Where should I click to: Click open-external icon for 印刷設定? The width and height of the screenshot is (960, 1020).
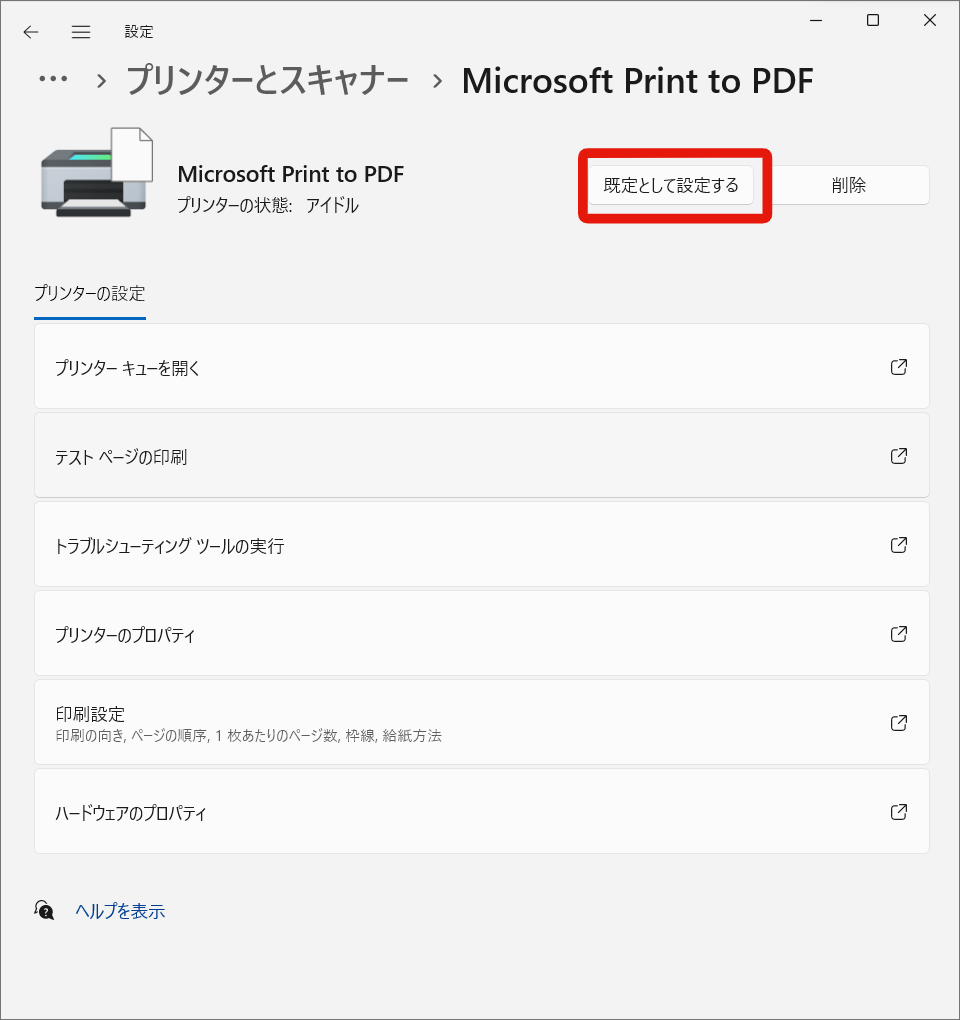coord(899,723)
